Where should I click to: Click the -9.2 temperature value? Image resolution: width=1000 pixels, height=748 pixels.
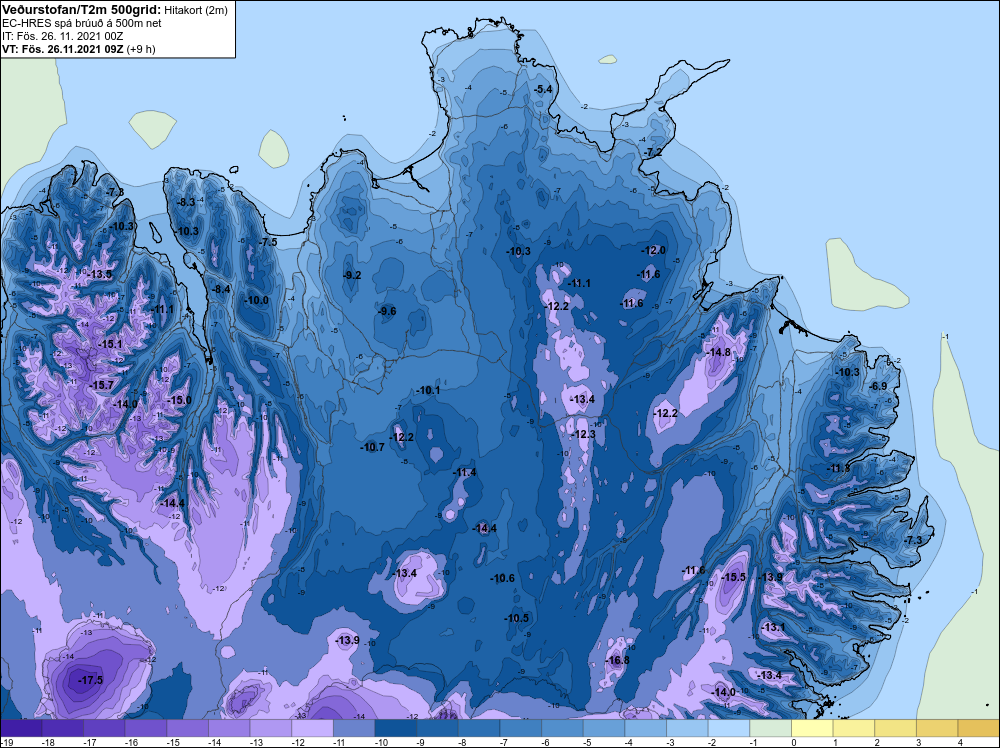point(351,275)
